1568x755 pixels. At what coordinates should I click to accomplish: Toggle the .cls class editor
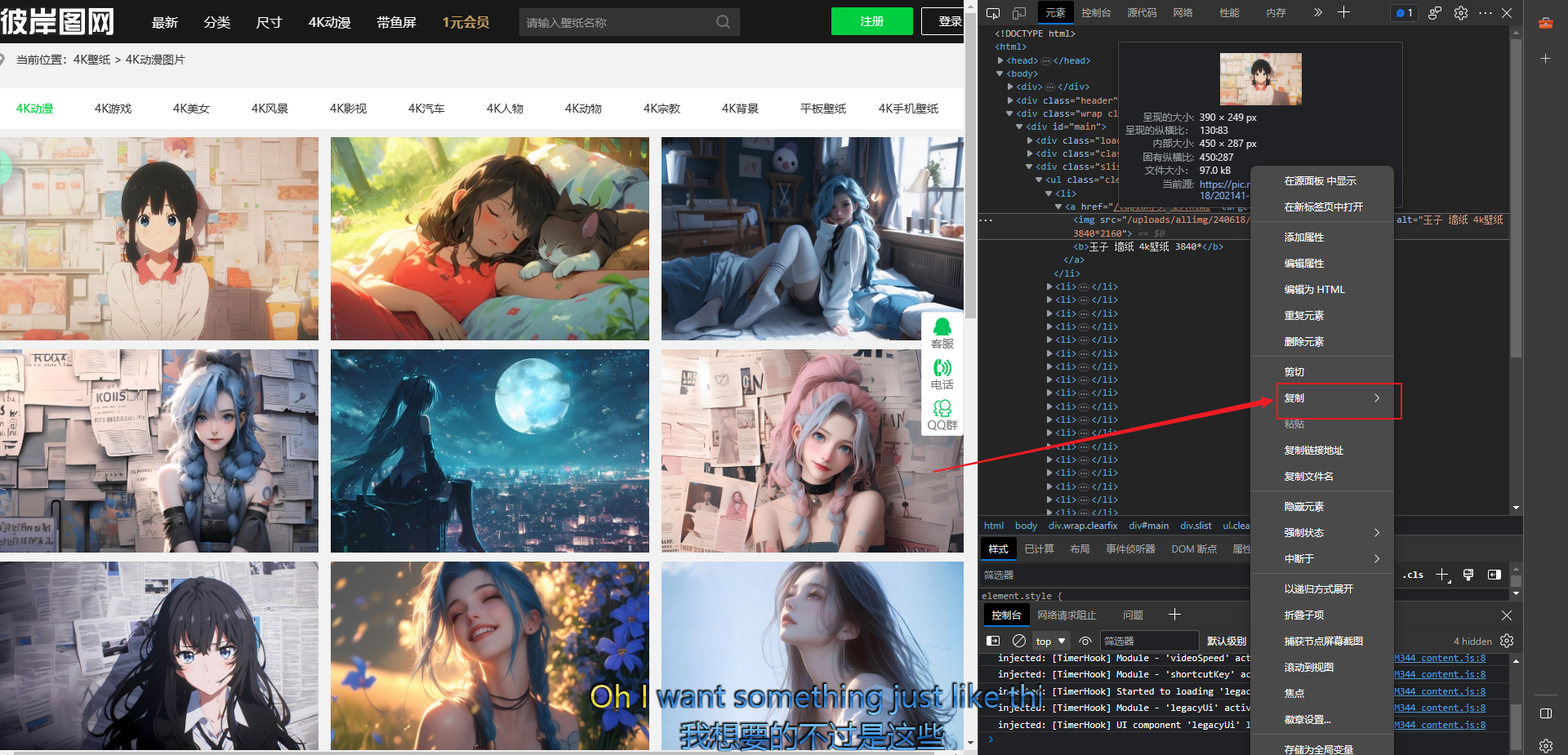click(1413, 575)
